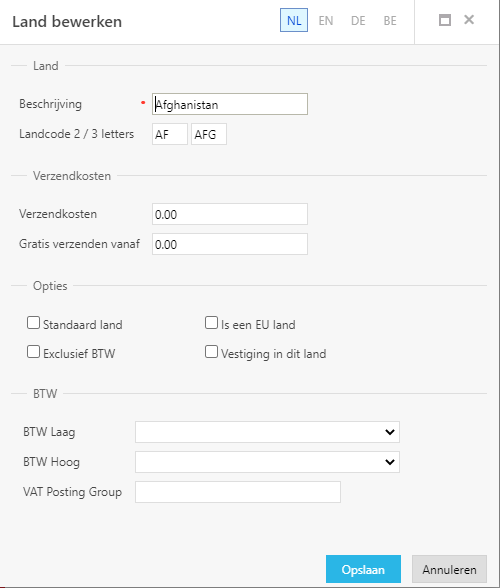The image size is (500, 588).
Task: Click the three-letter landcode field AFG
Action: click(x=209, y=134)
